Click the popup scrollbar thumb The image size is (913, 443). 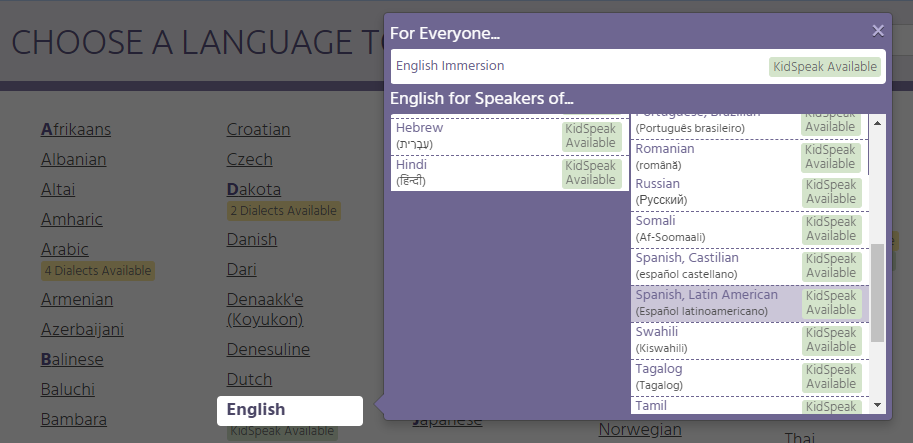[x=877, y=293]
